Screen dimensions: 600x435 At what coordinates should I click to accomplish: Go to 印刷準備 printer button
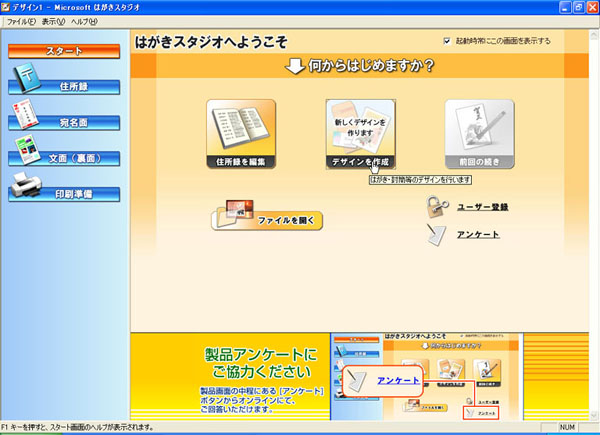click(64, 194)
